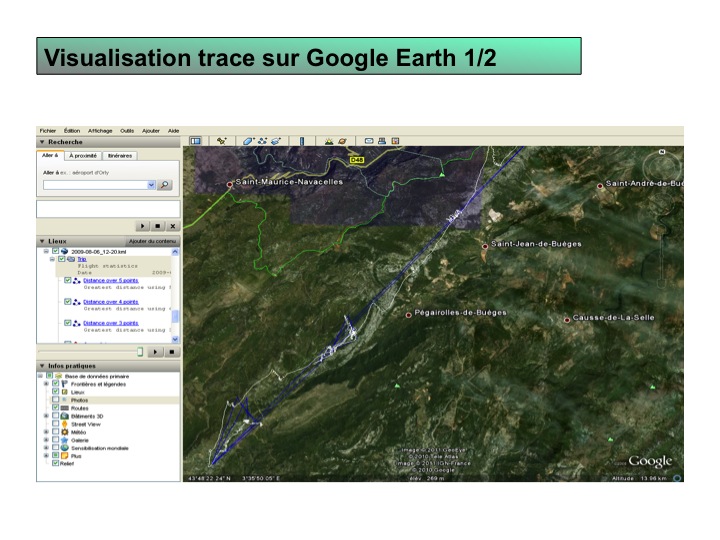Click the Distance over 5 points path icon
The image size is (720, 540).
77,281
